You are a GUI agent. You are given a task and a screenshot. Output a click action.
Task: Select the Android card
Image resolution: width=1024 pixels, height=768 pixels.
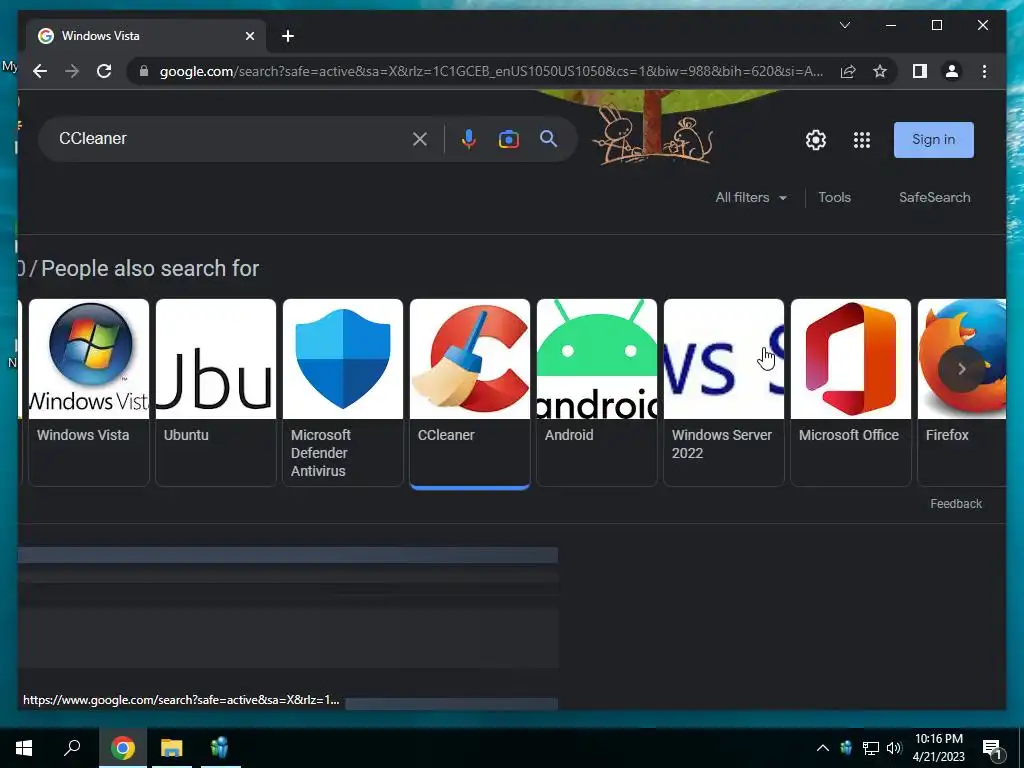coord(597,392)
